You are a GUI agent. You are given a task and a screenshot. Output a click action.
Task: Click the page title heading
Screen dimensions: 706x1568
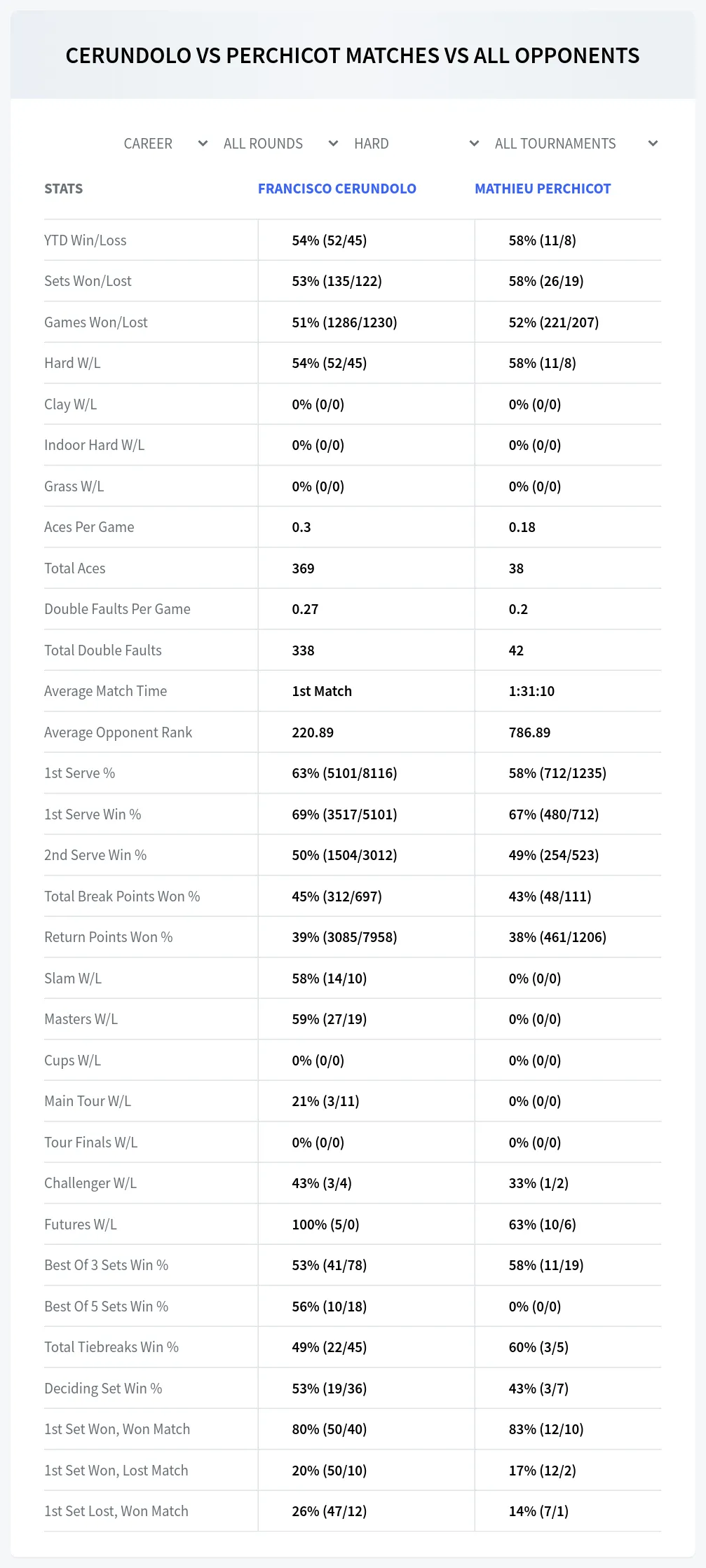pyautogui.click(x=353, y=55)
